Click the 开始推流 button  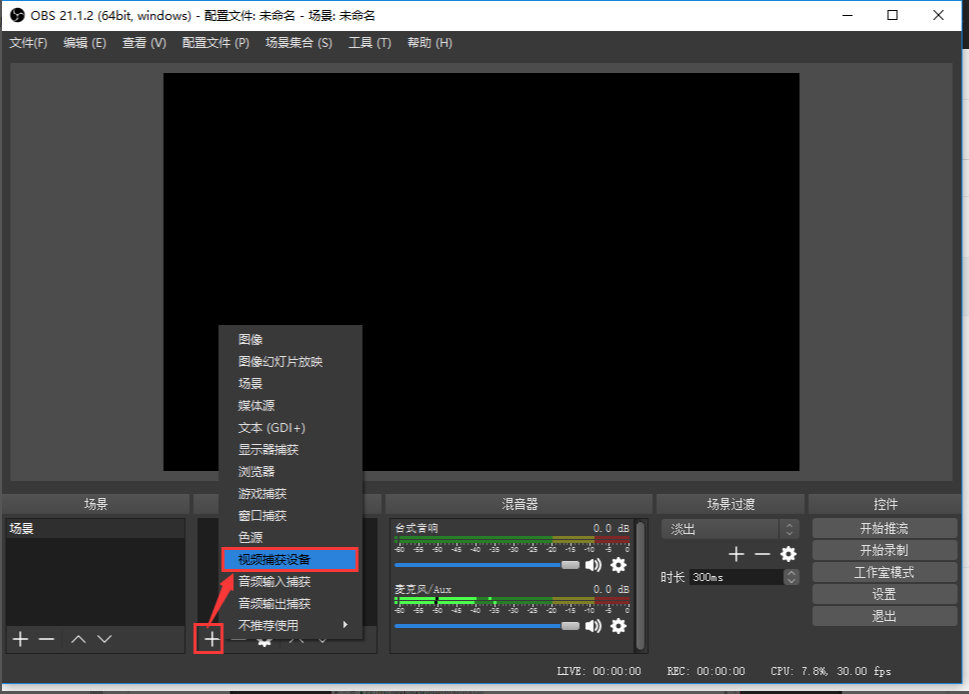click(884, 528)
